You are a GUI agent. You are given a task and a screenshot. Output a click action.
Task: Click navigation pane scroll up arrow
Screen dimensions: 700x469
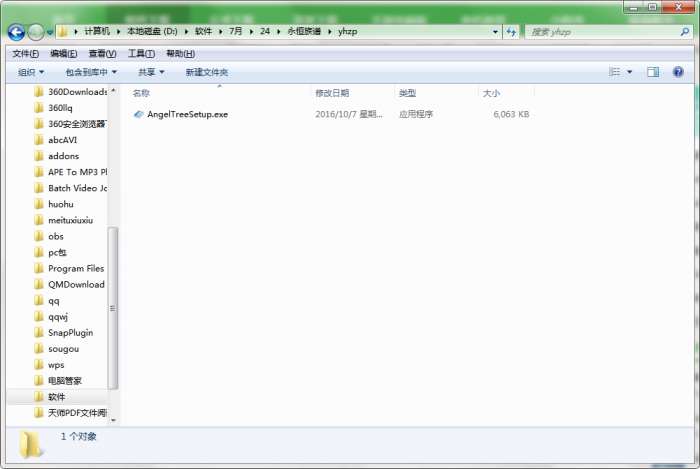(x=113, y=91)
